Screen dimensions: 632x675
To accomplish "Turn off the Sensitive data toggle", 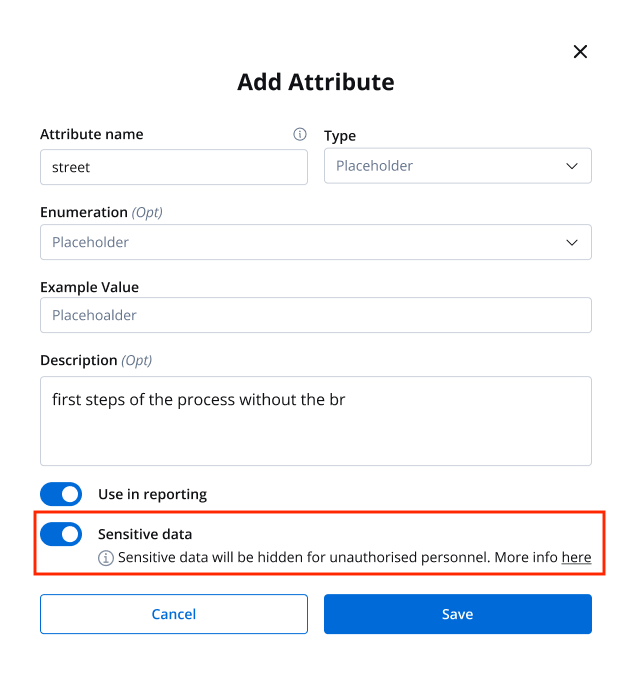I will 61,534.
